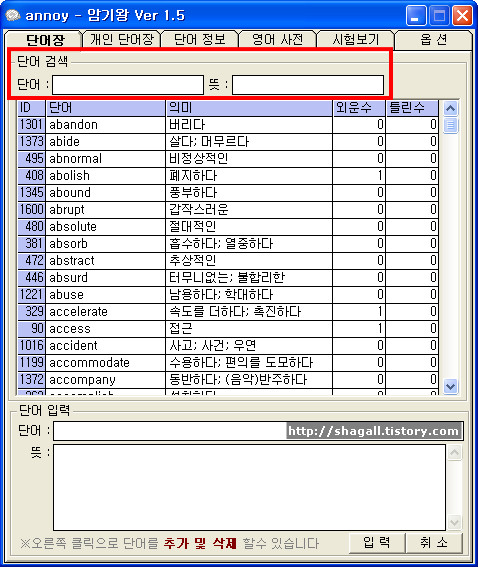Go to the 시험보기 tab
The width and height of the screenshot is (478, 567).
355,39
